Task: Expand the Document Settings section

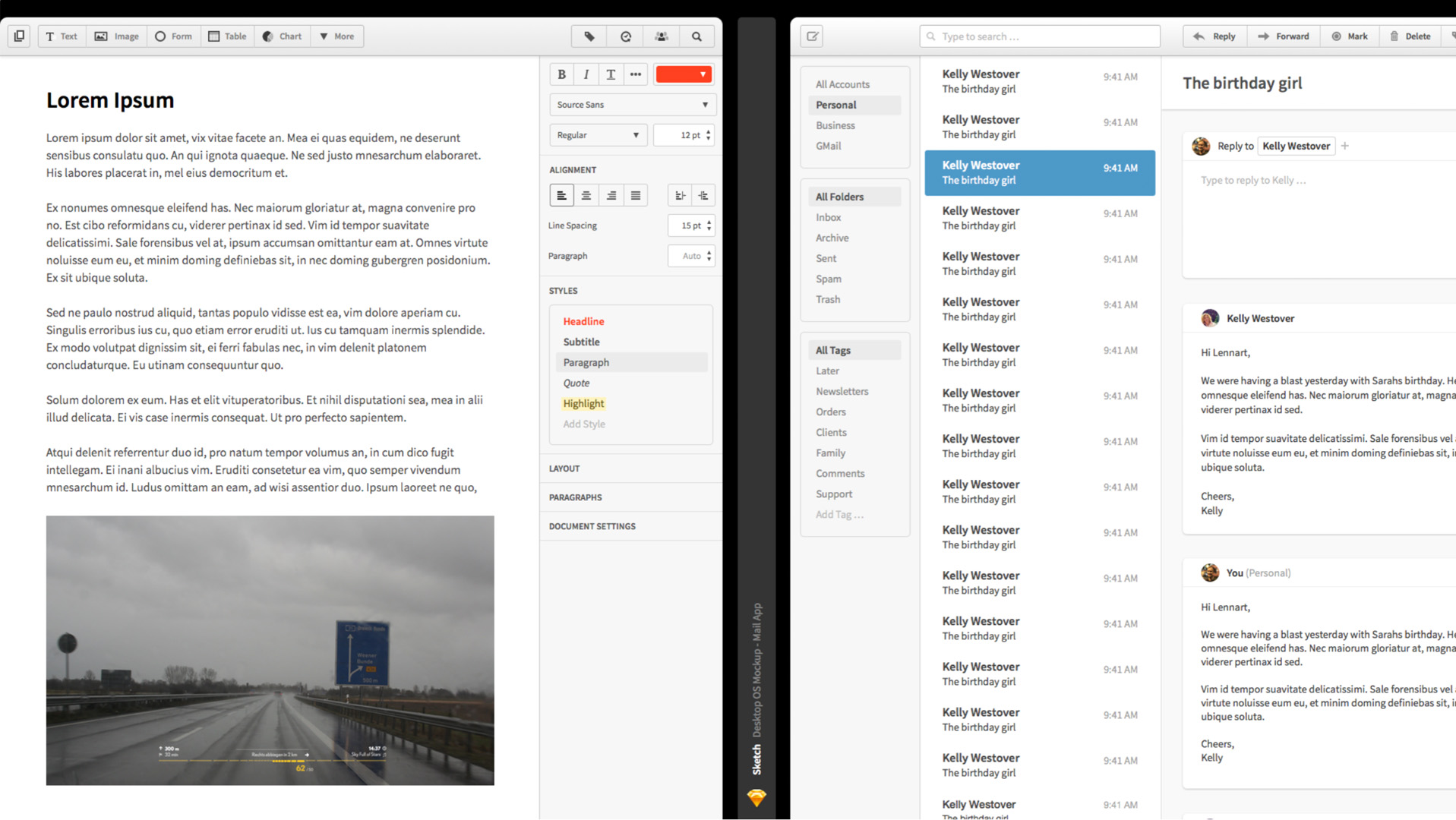Action: pos(592,525)
